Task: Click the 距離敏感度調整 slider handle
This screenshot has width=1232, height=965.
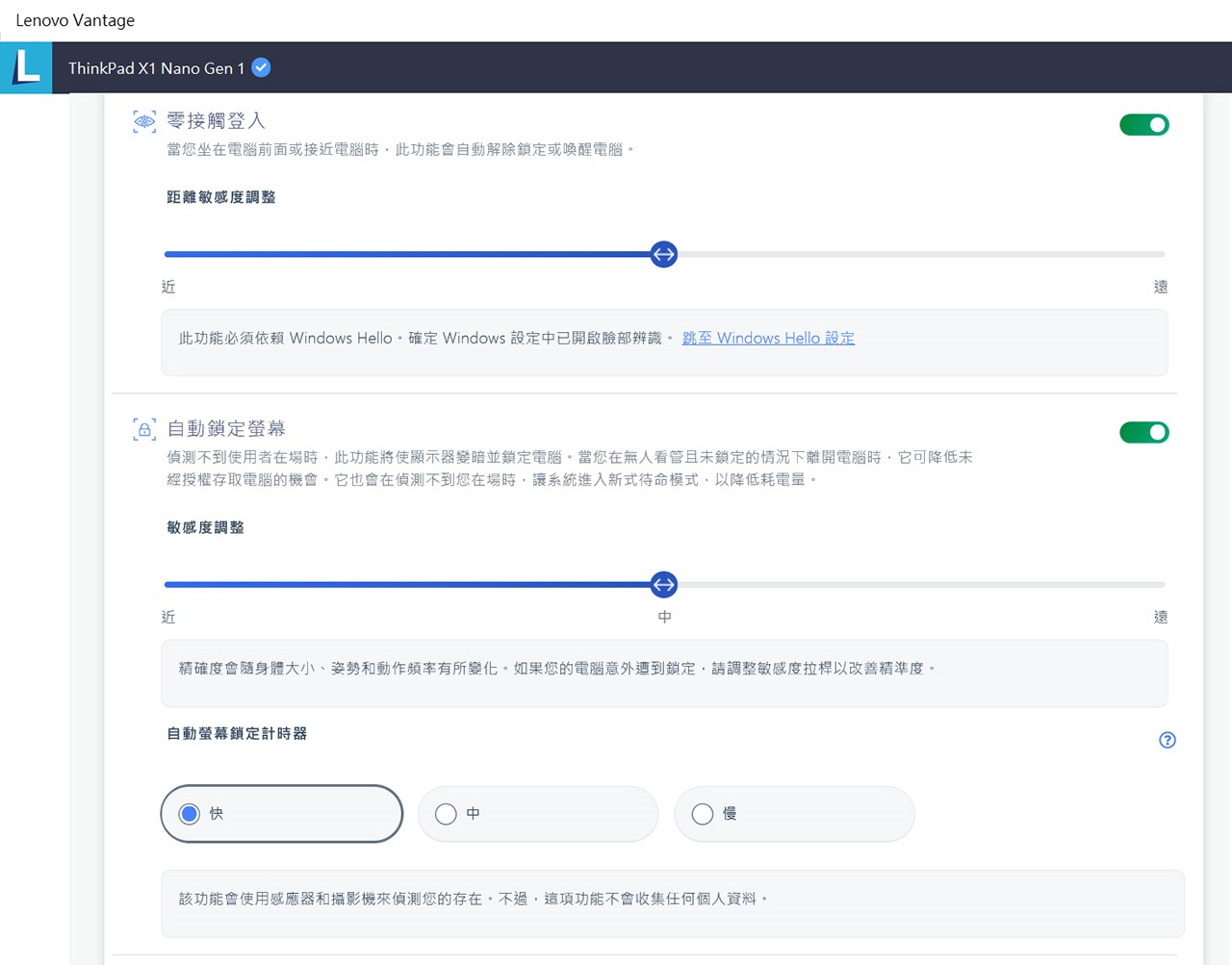Action: point(664,255)
